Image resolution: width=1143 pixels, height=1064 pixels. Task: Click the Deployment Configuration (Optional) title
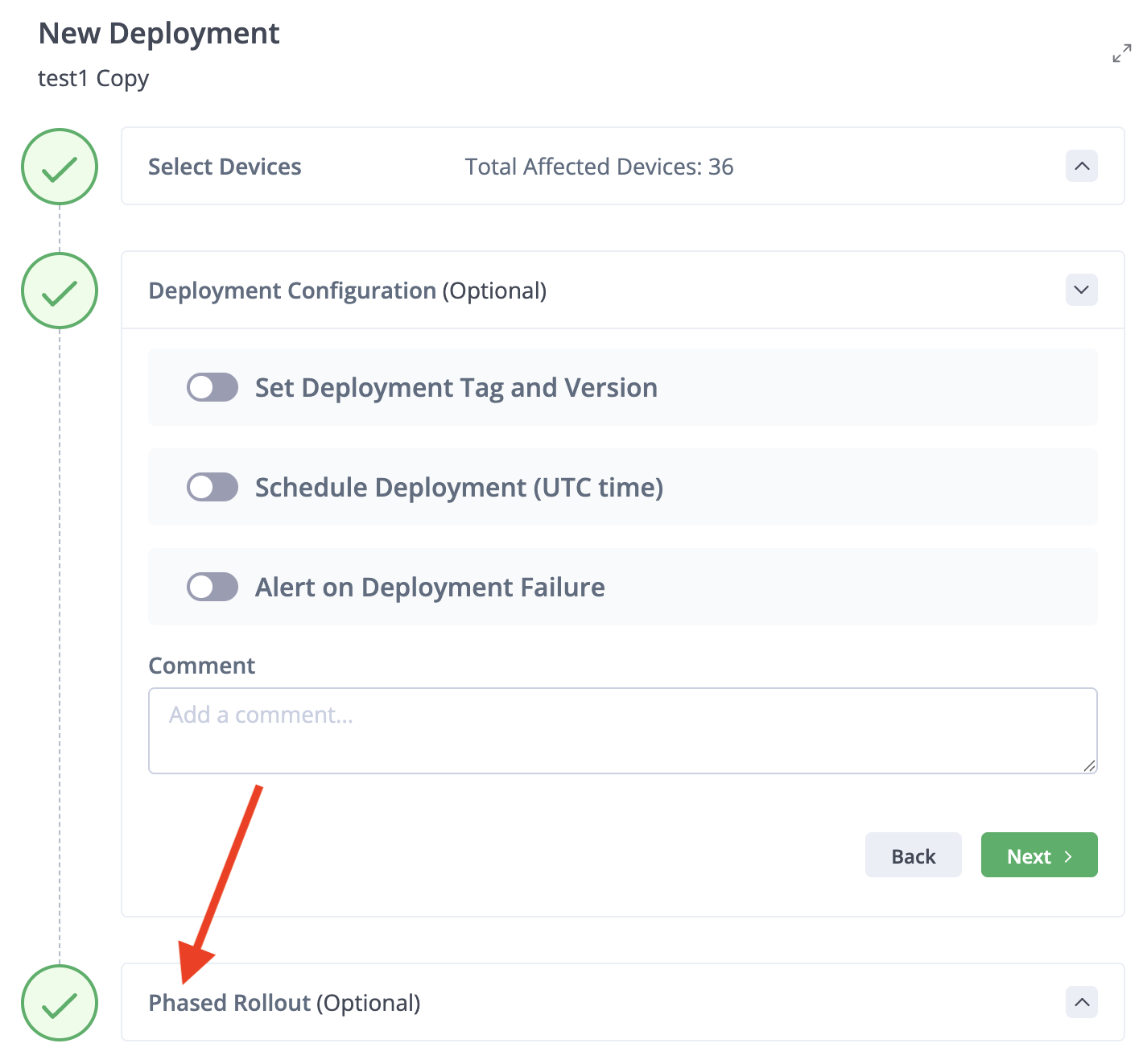pos(347,291)
